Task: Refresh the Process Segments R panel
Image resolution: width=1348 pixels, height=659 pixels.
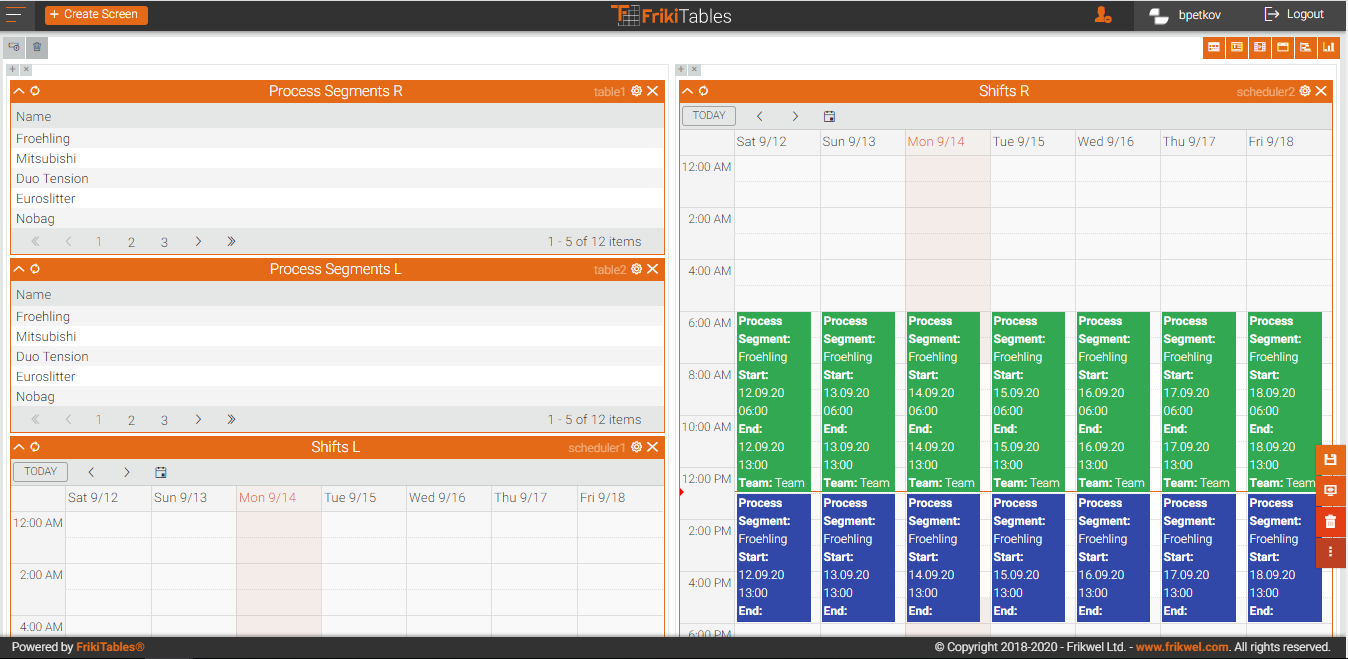Action: [x=35, y=91]
